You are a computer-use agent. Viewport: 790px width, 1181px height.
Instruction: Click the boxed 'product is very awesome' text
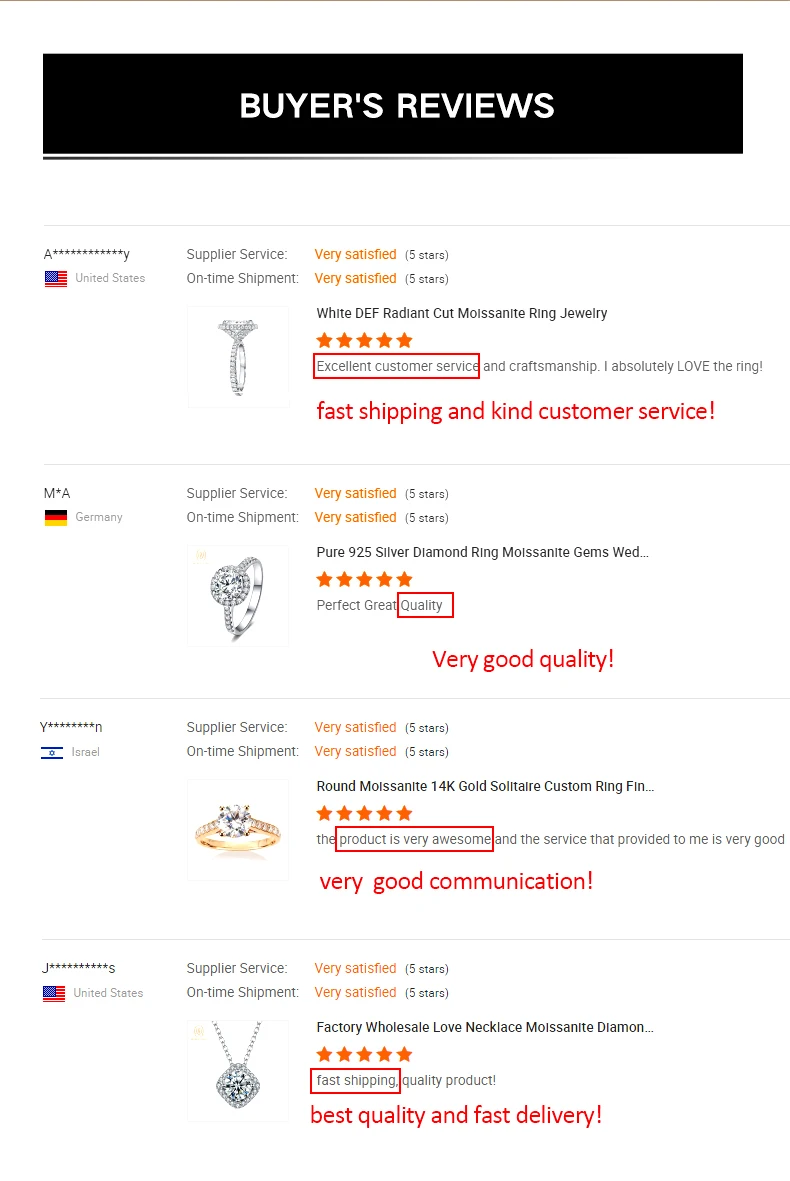414,839
